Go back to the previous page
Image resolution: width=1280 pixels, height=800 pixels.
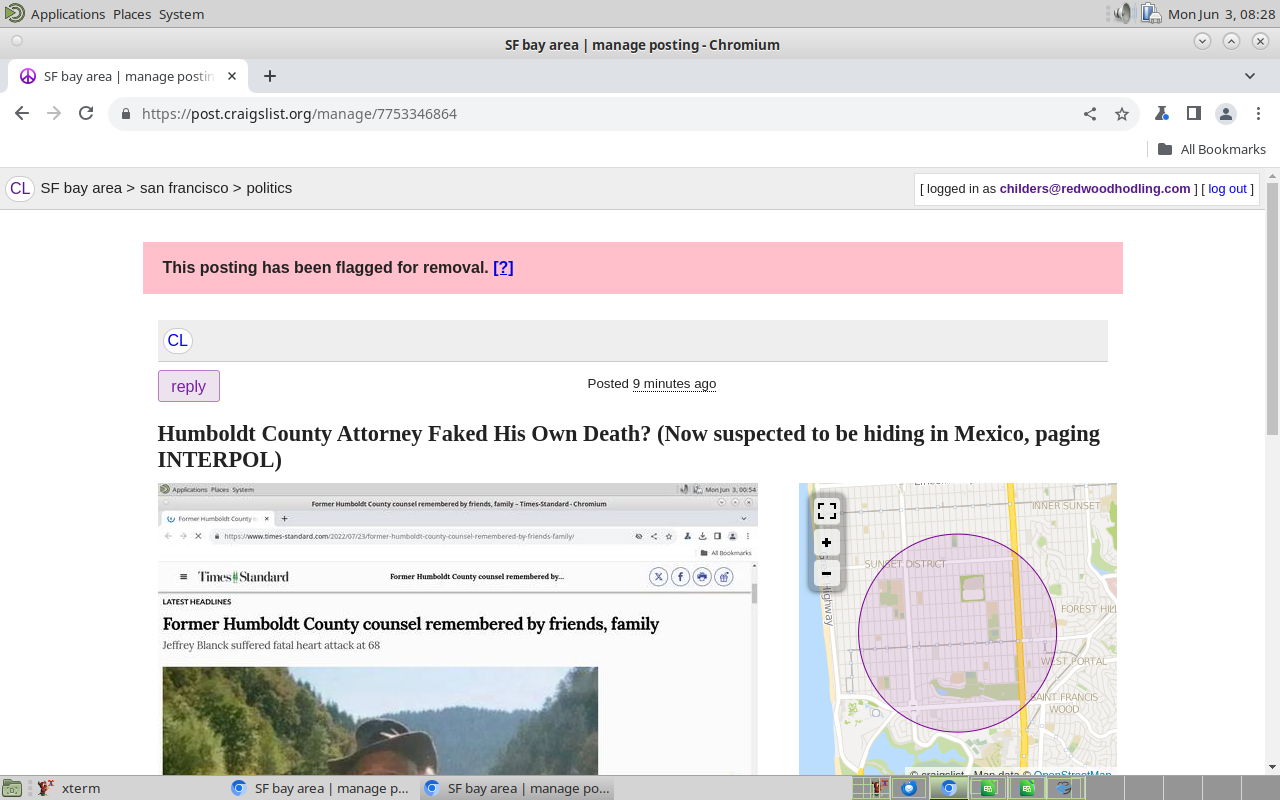coord(22,114)
